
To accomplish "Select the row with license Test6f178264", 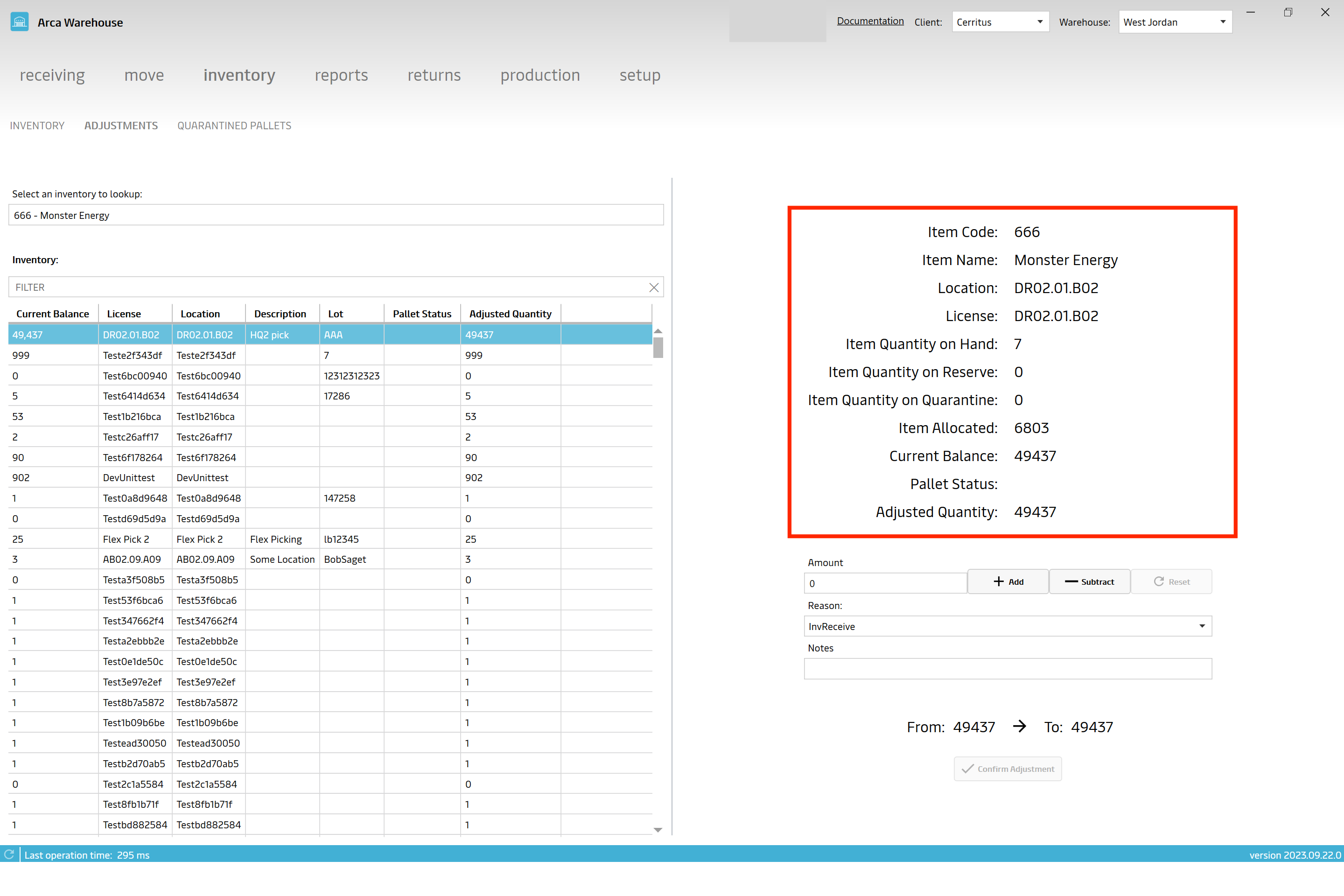I will click(330, 457).
